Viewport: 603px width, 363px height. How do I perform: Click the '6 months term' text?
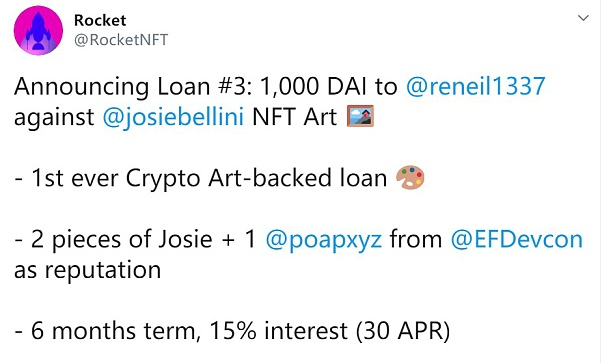click(114, 331)
